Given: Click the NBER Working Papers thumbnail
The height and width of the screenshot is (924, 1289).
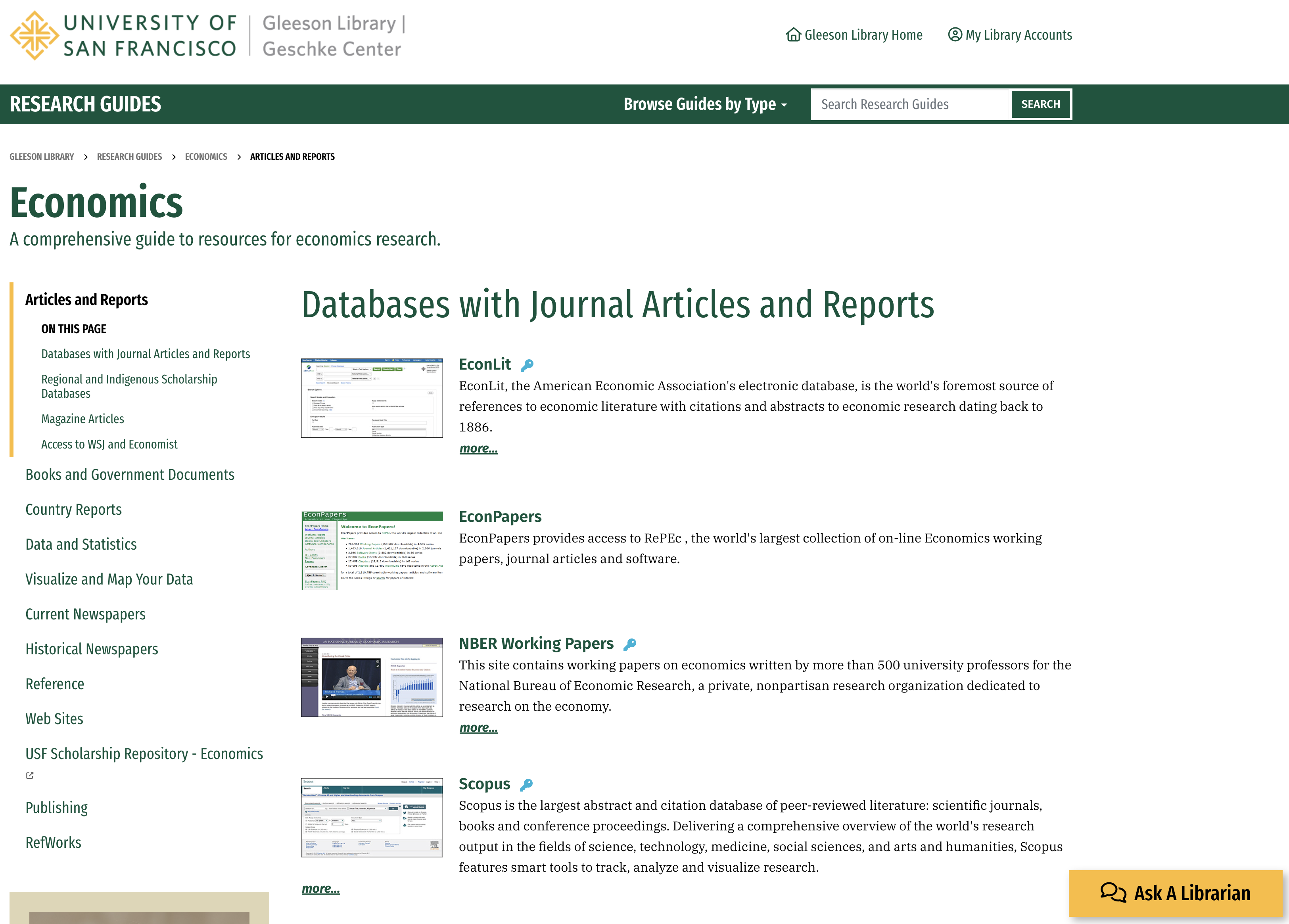Looking at the screenshot, I should coord(372,677).
